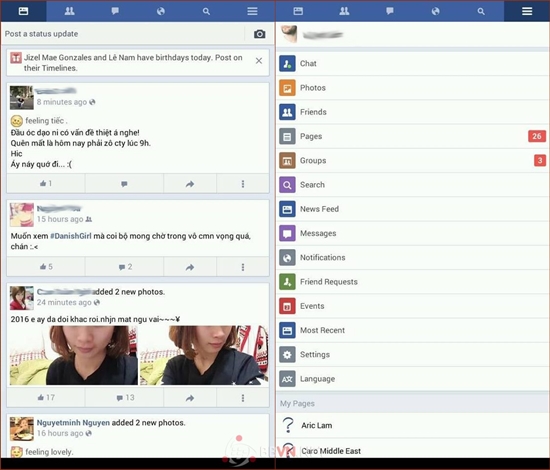Open Photos from side menu
Viewport: 550px width, 470px height.
coord(413,88)
